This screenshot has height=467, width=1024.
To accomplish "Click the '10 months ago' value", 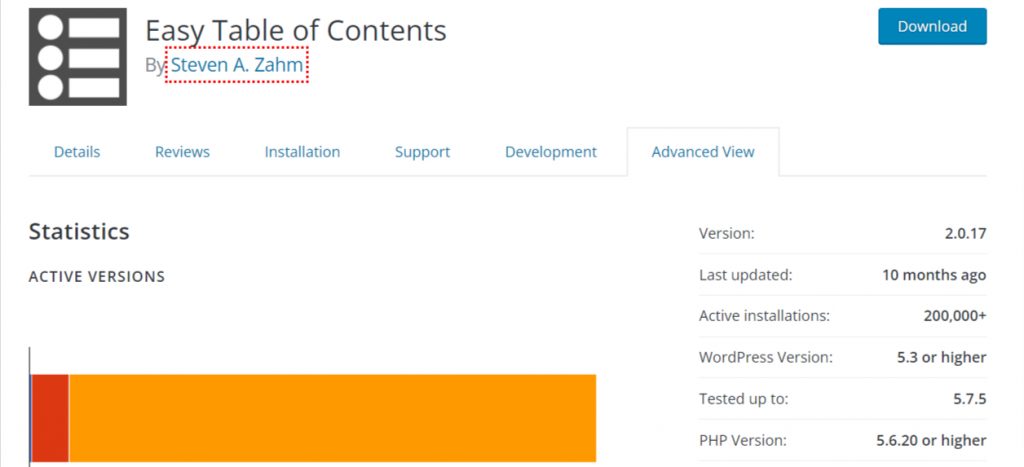I will [x=934, y=275].
